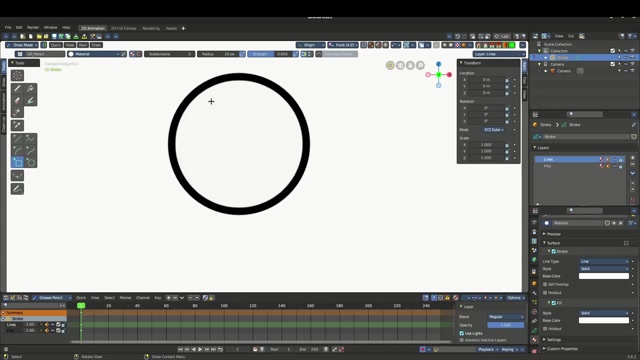Collapse the Layers panel
Screen dimensions: 640x360
[543, 148]
